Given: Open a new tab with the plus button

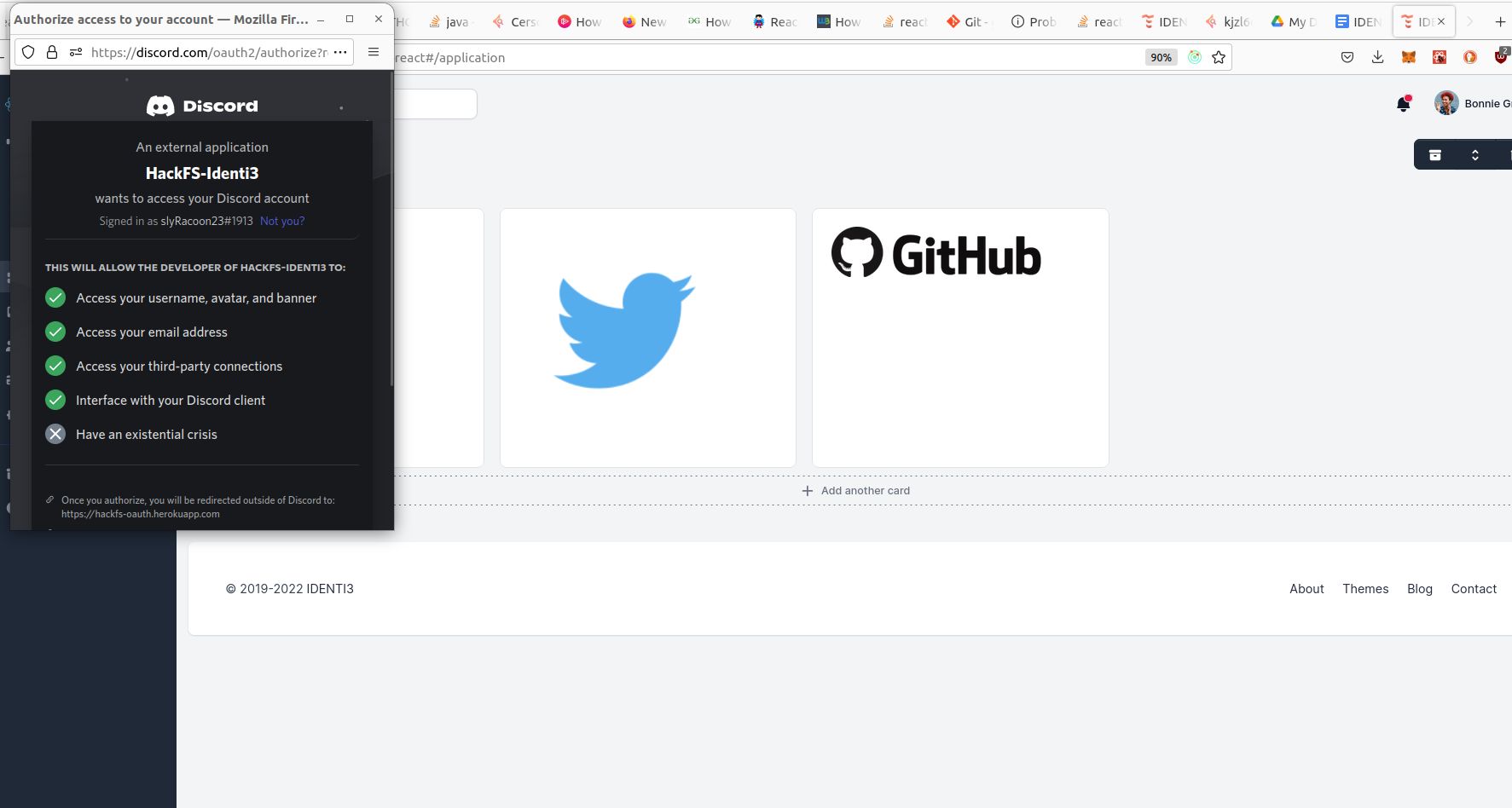Looking at the screenshot, I should pos(1500,22).
